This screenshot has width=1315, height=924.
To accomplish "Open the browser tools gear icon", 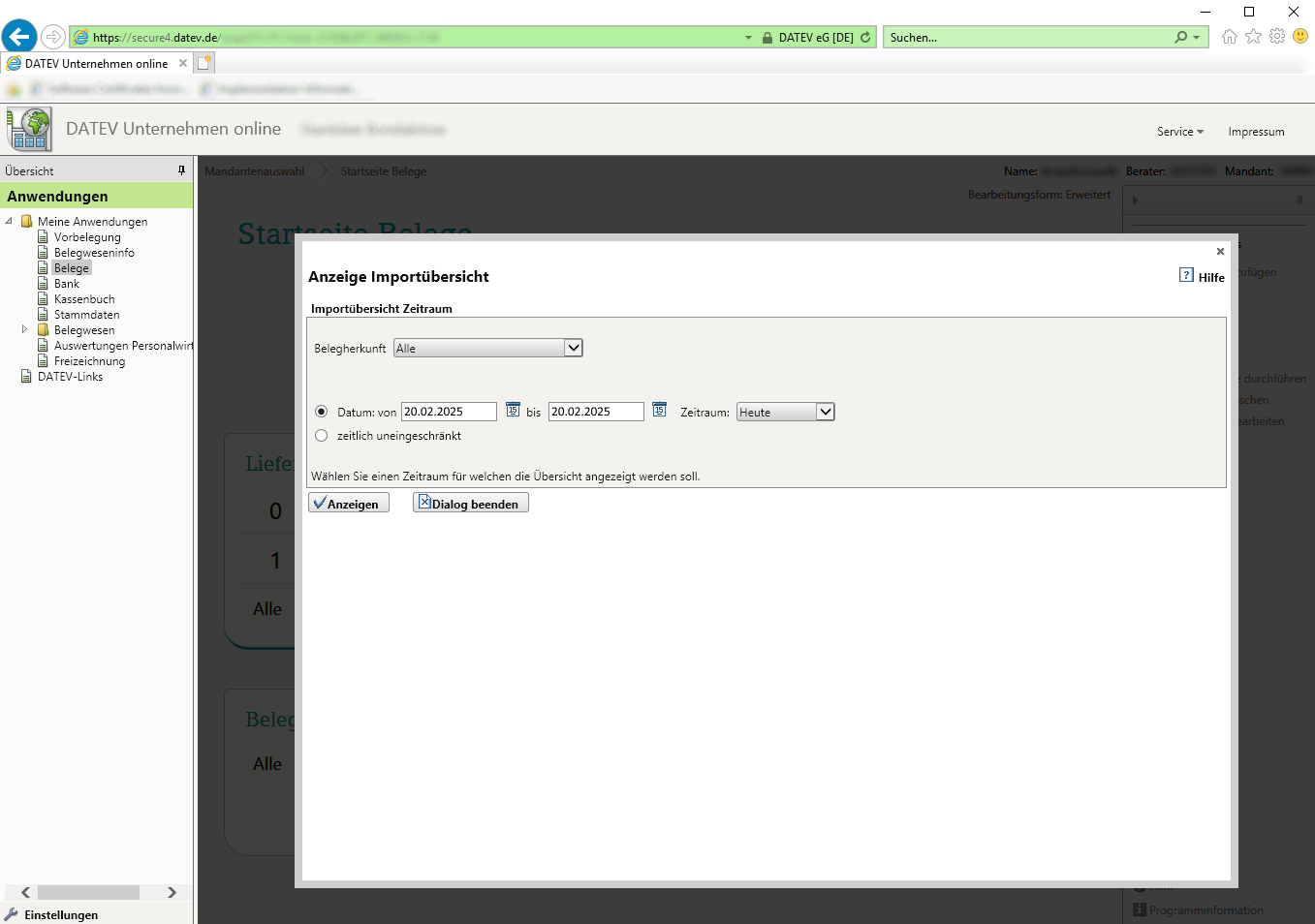I will click(x=1277, y=36).
